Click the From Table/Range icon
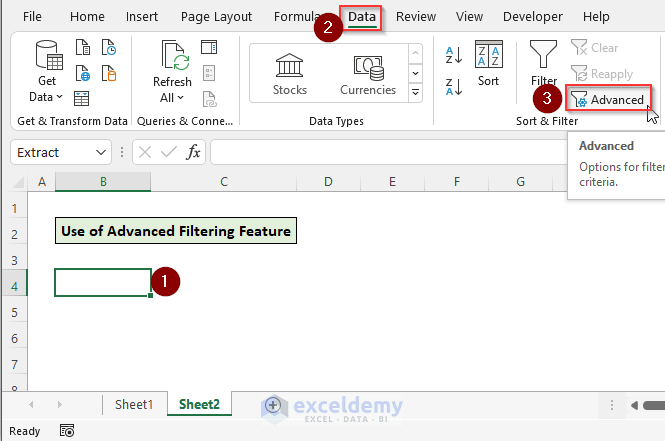 [x=83, y=98]
